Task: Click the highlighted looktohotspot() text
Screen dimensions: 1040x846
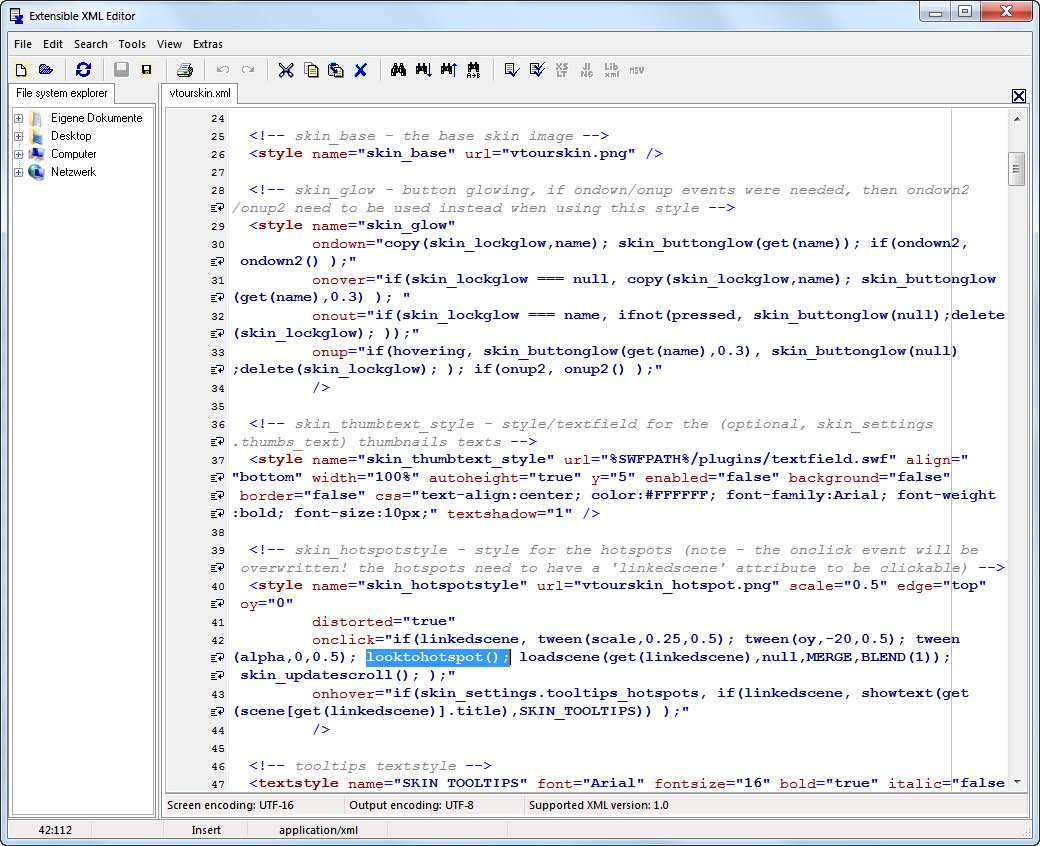Action: pos(438,657)
